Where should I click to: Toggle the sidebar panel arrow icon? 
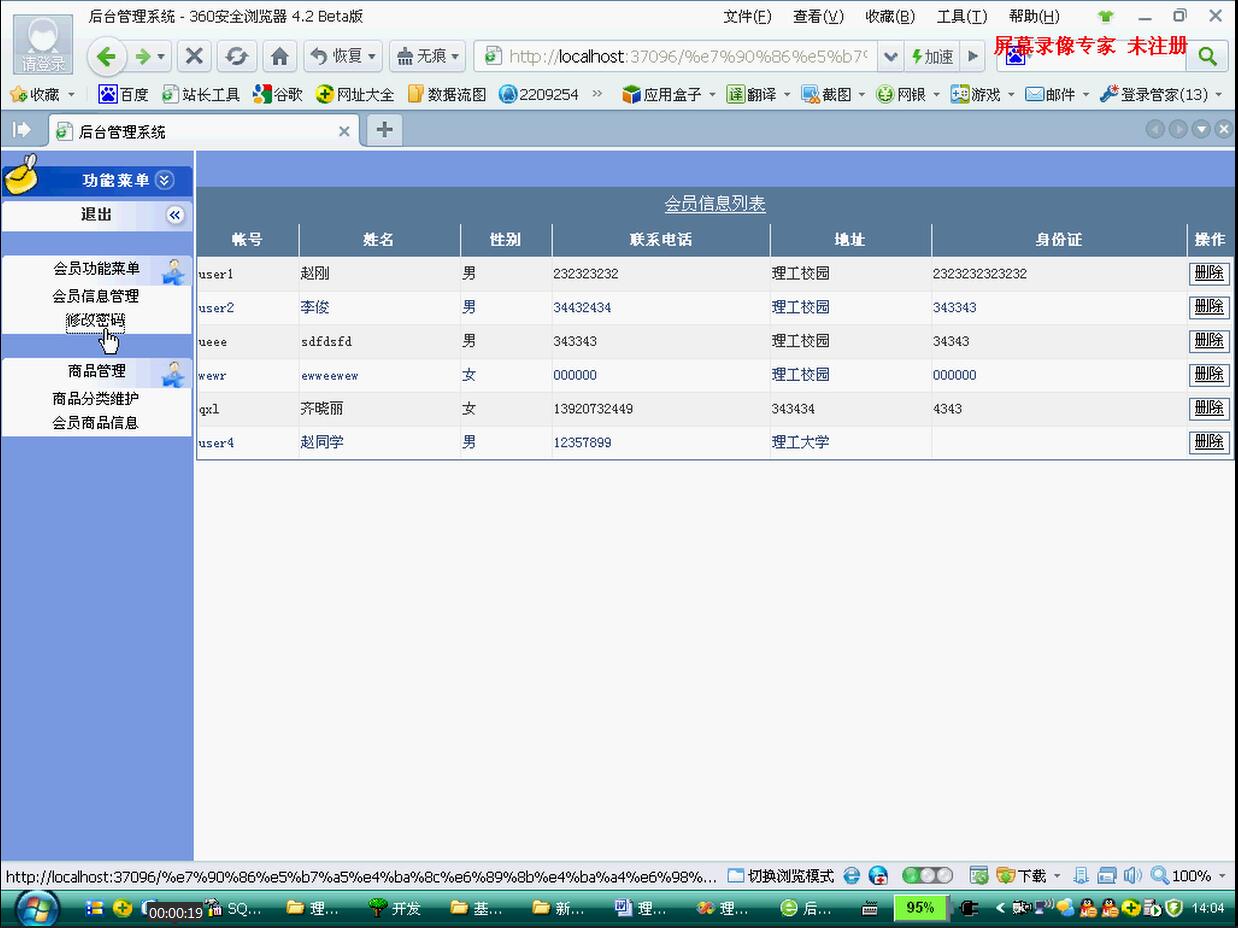[21, 130]
